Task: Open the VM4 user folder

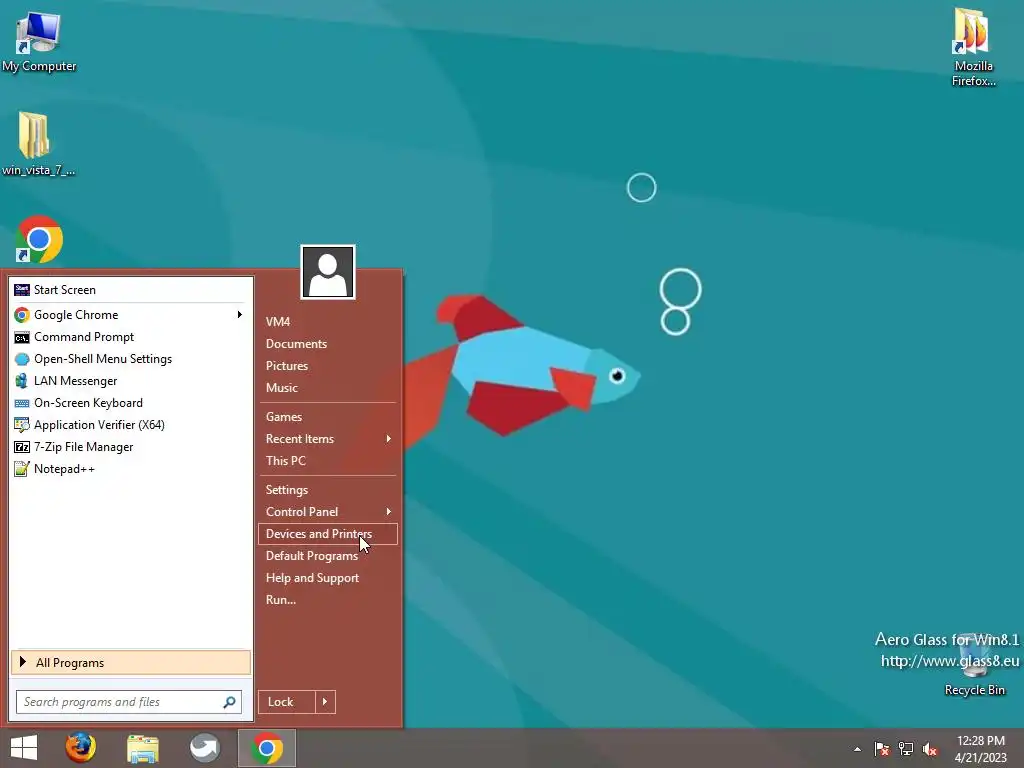Action: point(327,322)
